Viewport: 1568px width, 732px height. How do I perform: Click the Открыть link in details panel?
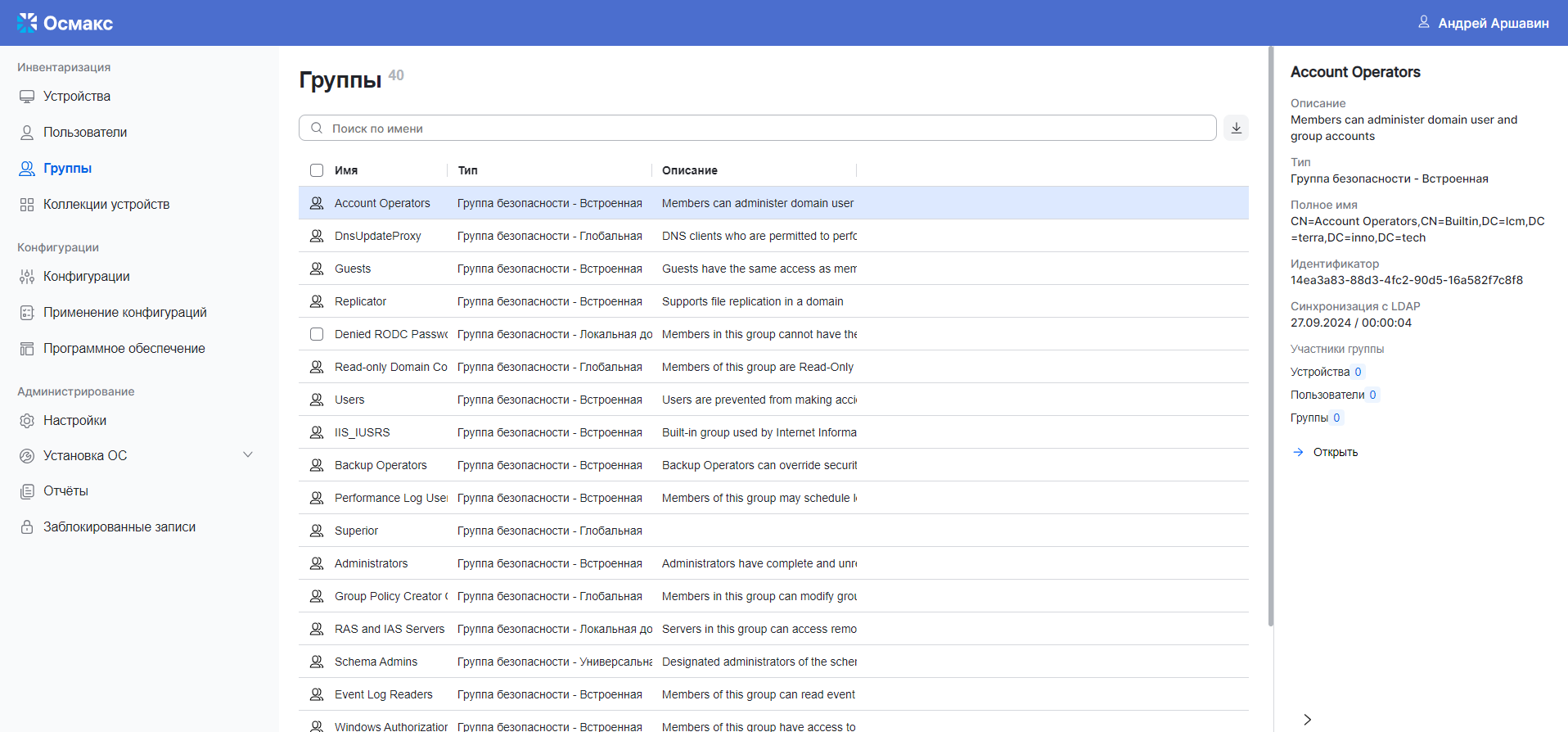tap(1335, 452)
